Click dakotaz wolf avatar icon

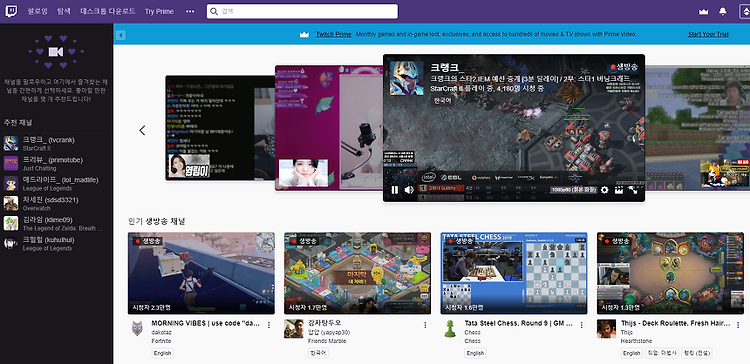(137, 329)
